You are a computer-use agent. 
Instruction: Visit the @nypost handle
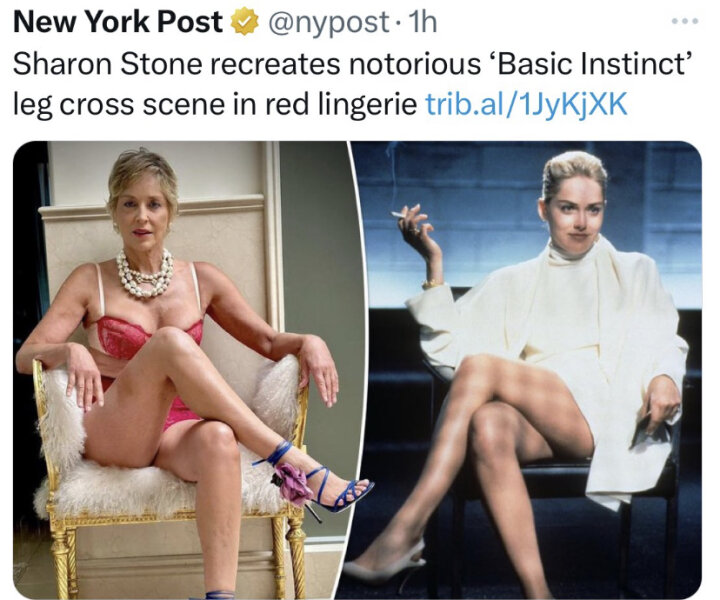point(329,23)
